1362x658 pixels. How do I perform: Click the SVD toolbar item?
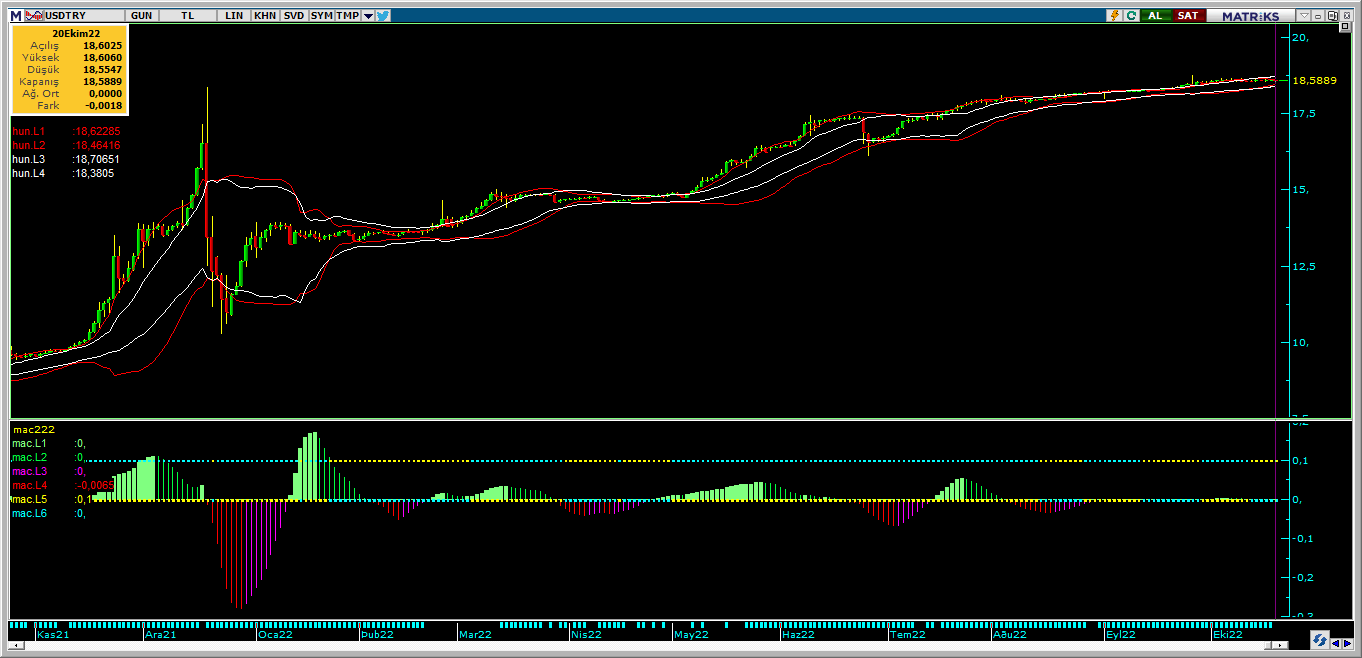pos(294,16)
